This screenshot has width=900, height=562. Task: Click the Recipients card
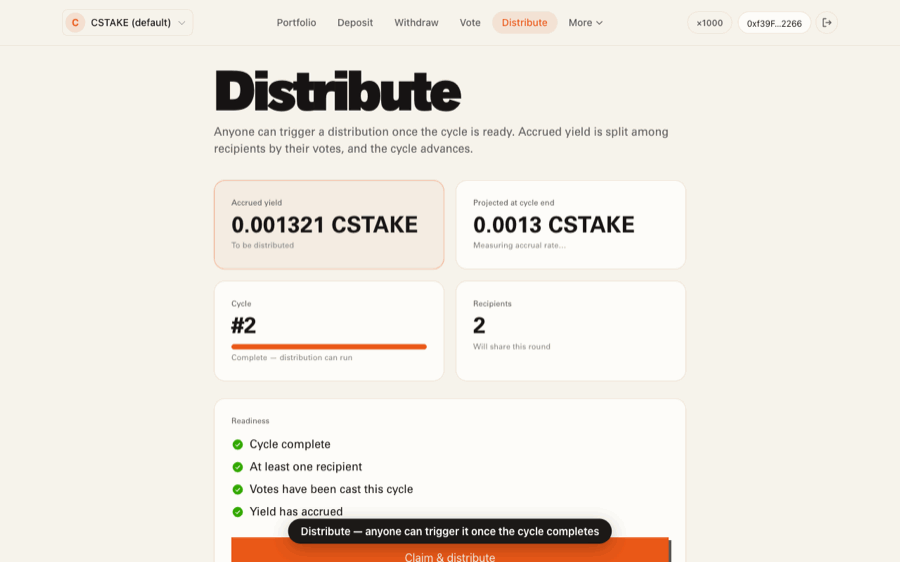click(x=571, y=331)
